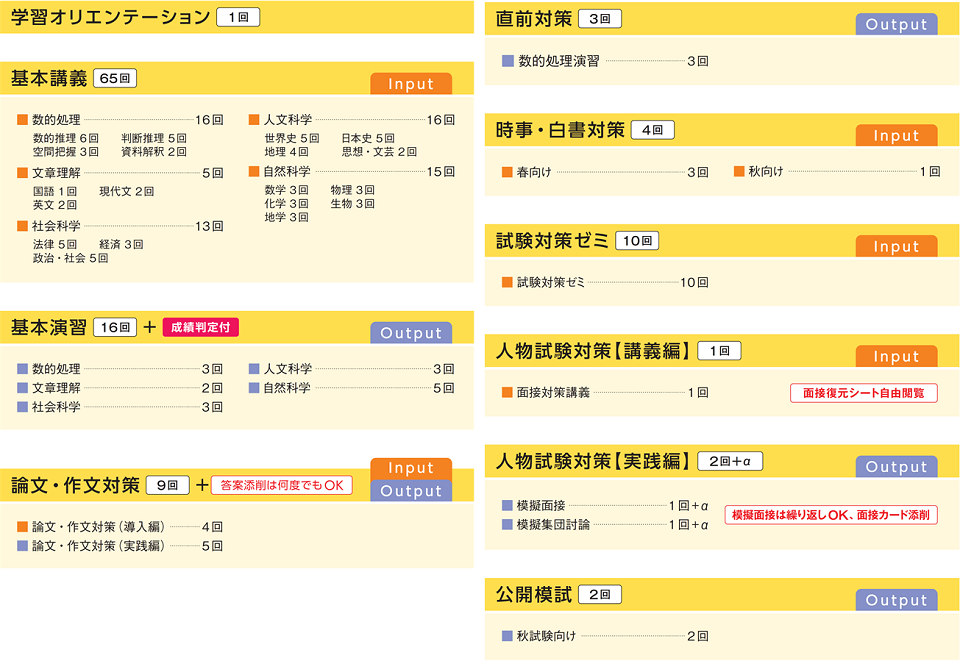Click the orange square beside 自然科学 15回

[254, 172]
